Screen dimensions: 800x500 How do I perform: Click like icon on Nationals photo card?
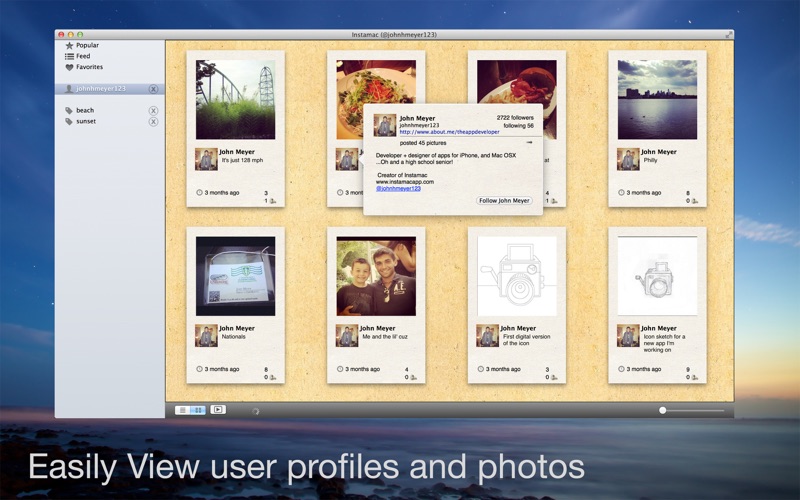(x=272, y=378)
